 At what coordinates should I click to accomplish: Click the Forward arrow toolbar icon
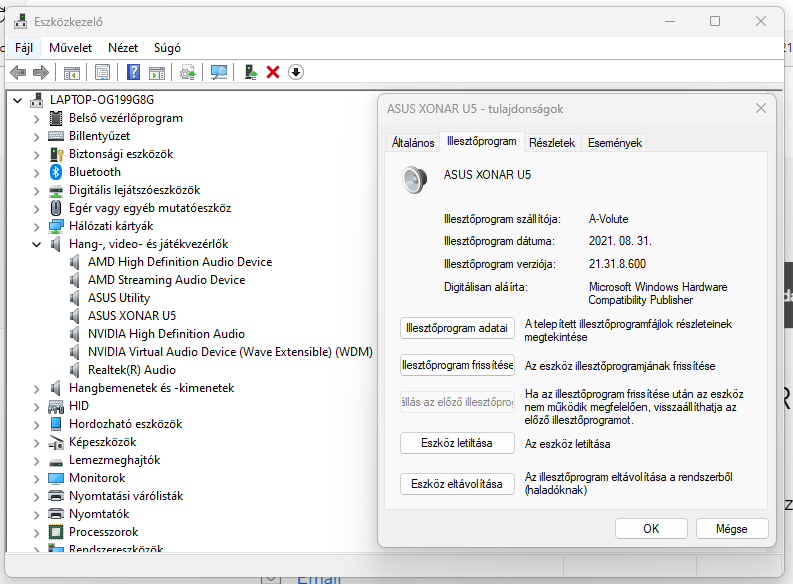tap(40, 72)
